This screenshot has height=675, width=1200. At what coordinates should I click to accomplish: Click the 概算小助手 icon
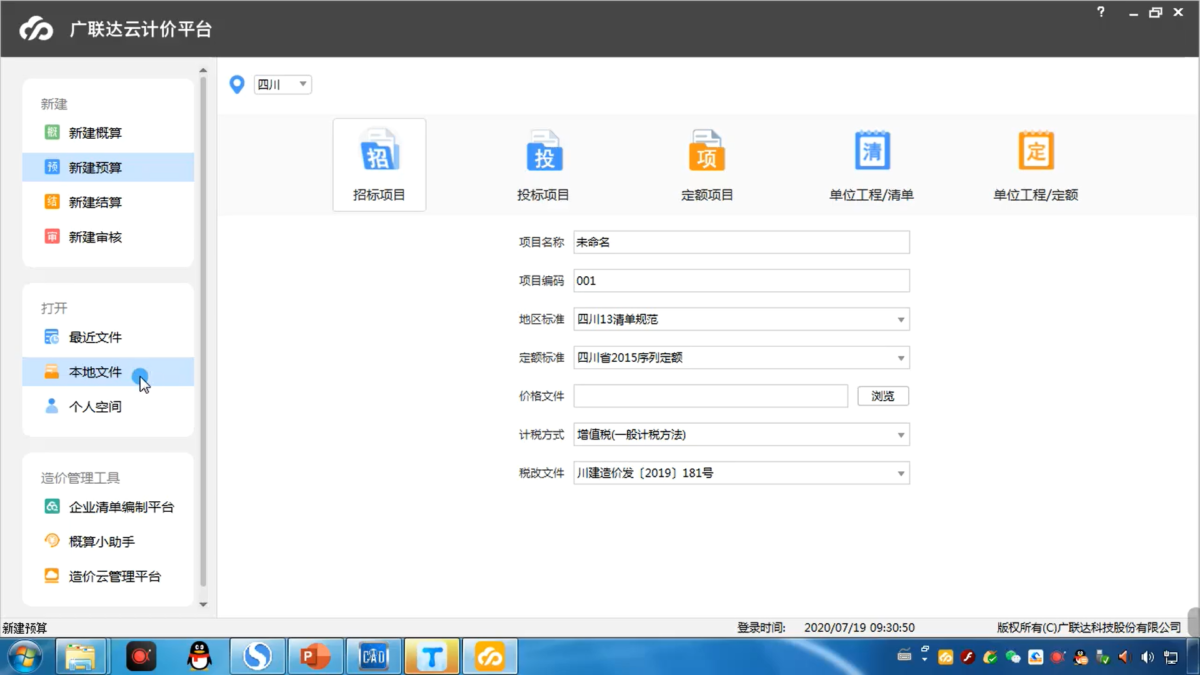pos(52,541)
